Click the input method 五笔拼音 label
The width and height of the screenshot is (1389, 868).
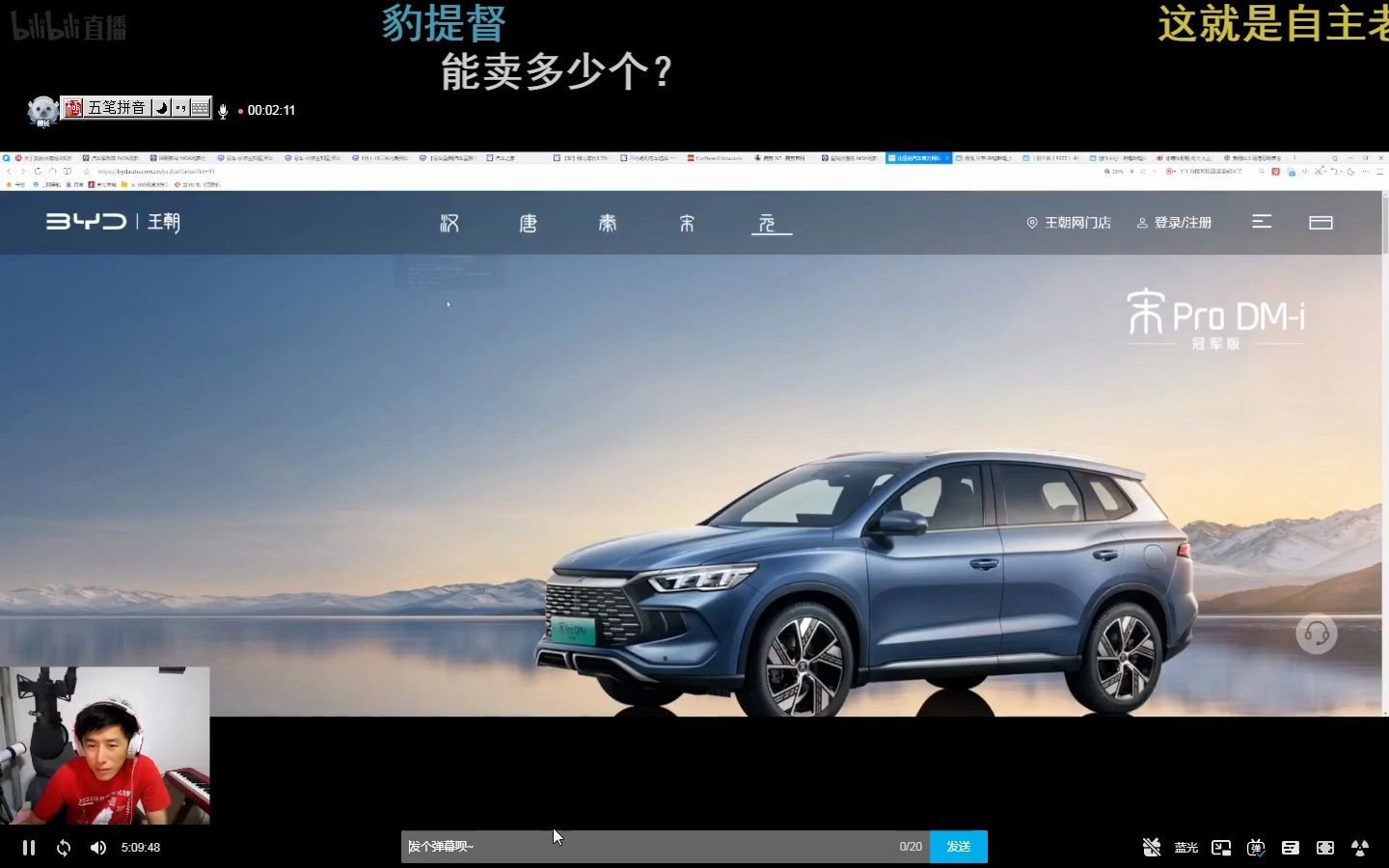117,108
